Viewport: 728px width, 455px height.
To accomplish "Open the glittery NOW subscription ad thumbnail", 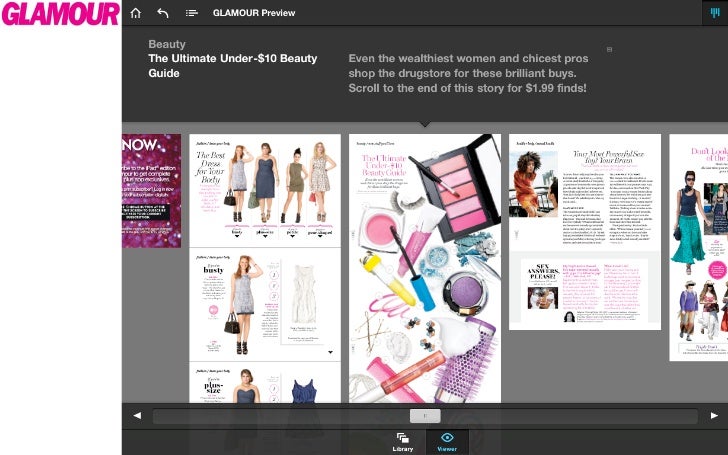I will click(151, 191).
